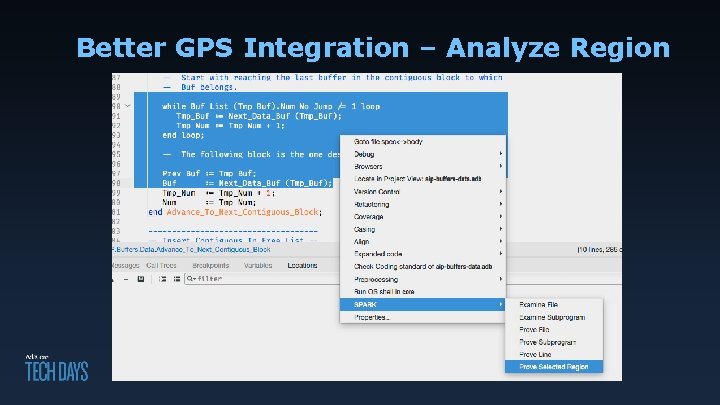Screen dimensions: 720x405
Task: Click the 'Prev_Buf := Tmp_Buf;' code line
Action: [x=209, y=174]
